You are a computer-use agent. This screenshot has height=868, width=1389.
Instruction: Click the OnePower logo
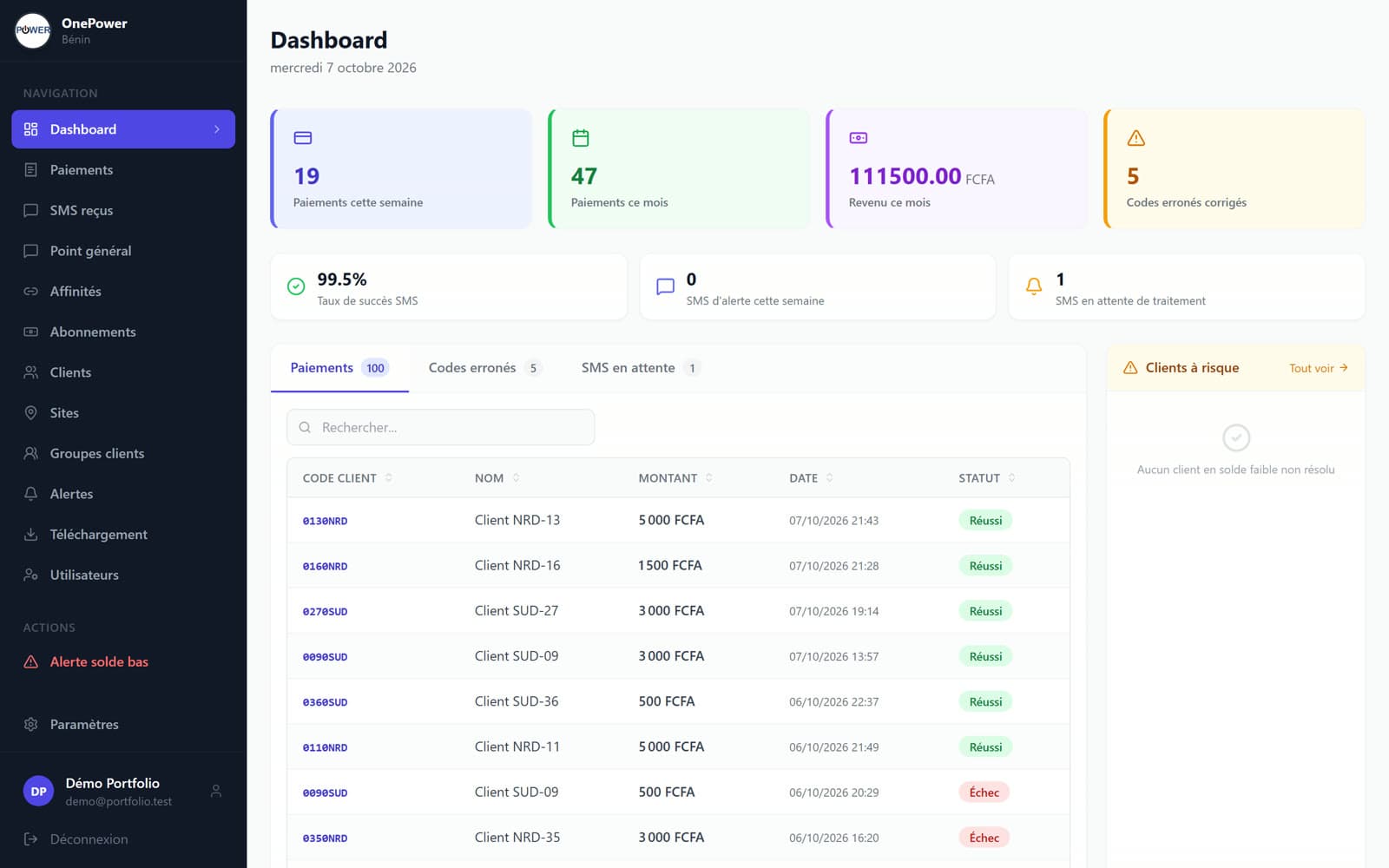33,30
